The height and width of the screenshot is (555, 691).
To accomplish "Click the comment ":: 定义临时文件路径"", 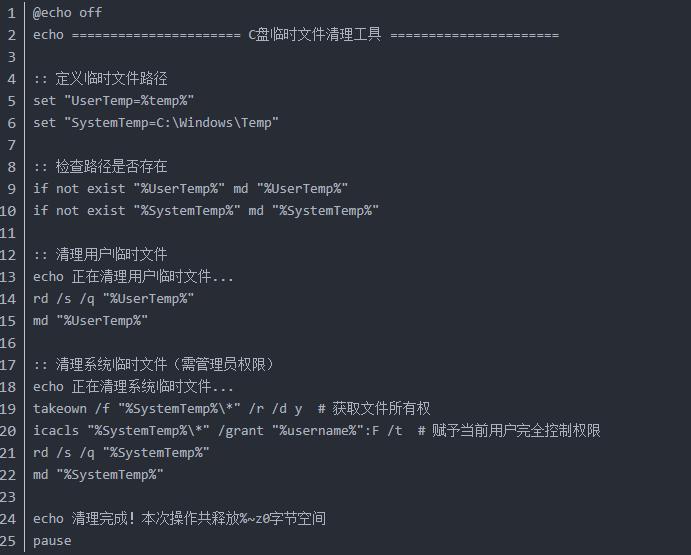I will tap(100, 79).
